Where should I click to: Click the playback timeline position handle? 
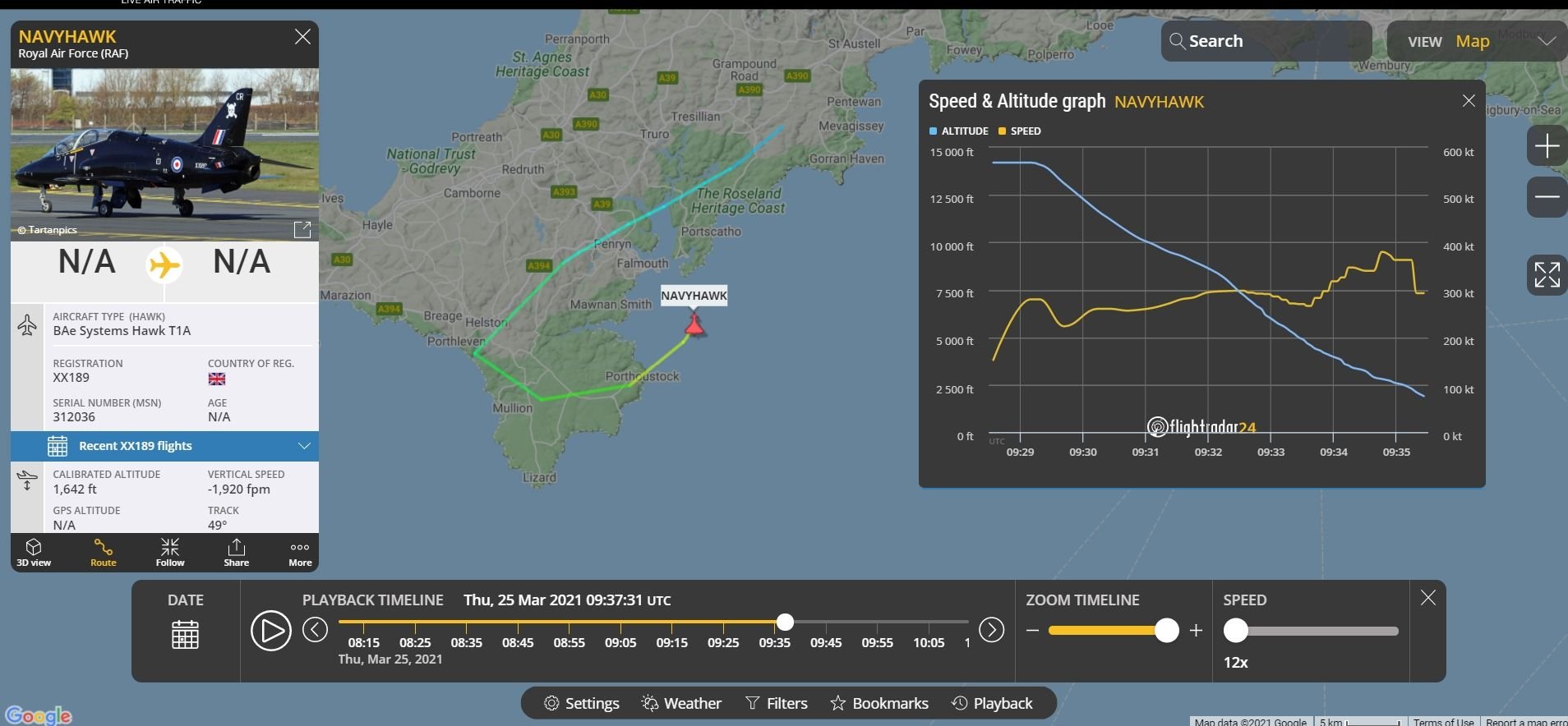click(x=785, y=622)
